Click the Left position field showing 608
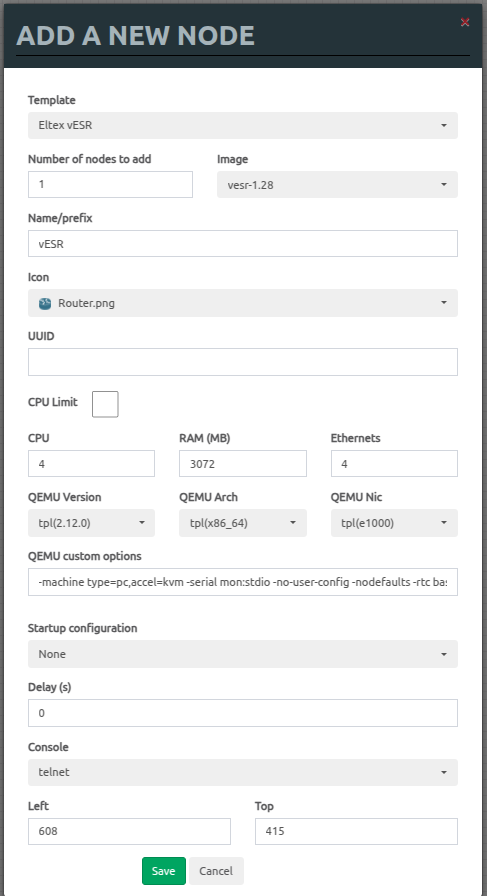Screen dimensions: 487x896 (x=129, y=831)
